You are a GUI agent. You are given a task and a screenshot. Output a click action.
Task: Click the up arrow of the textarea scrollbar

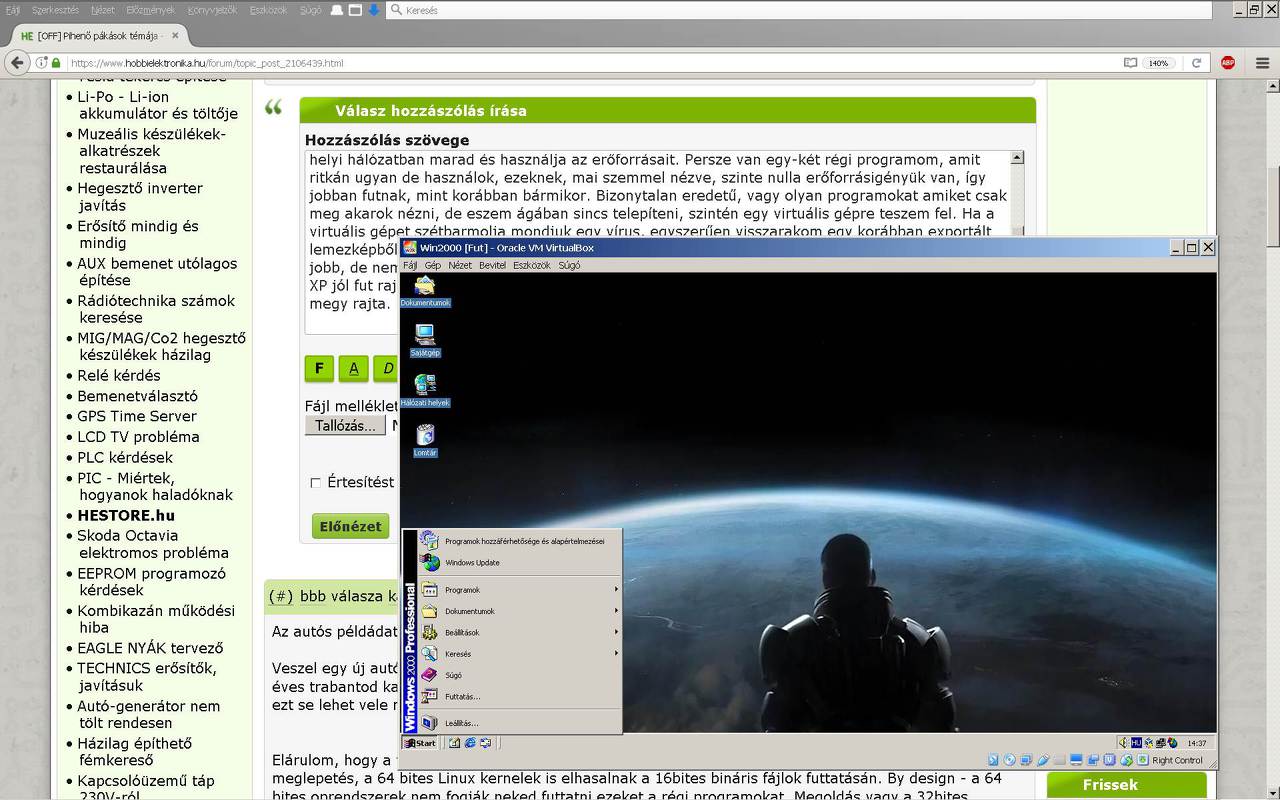pos(1017,158)
